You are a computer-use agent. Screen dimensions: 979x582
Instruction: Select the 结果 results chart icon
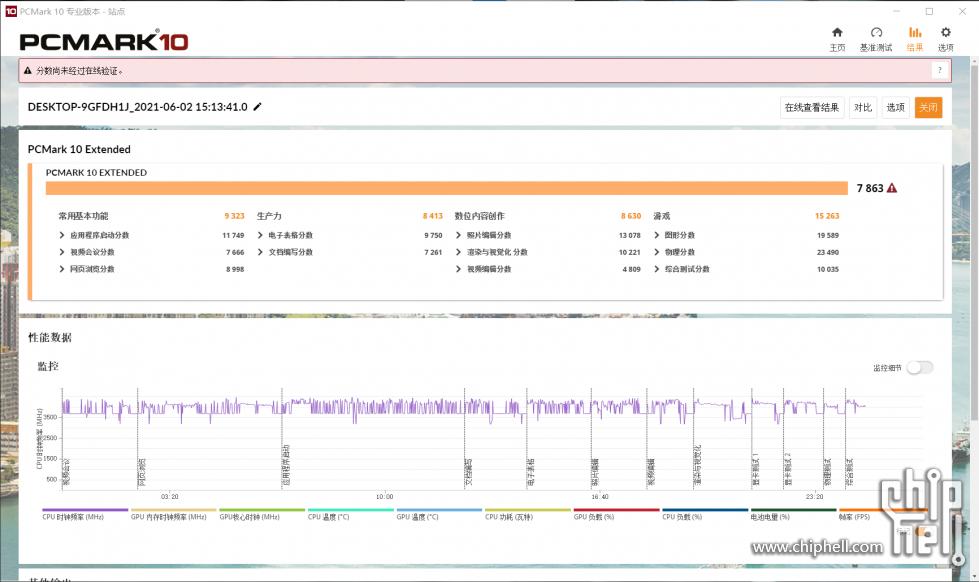(x=914, y=38)
